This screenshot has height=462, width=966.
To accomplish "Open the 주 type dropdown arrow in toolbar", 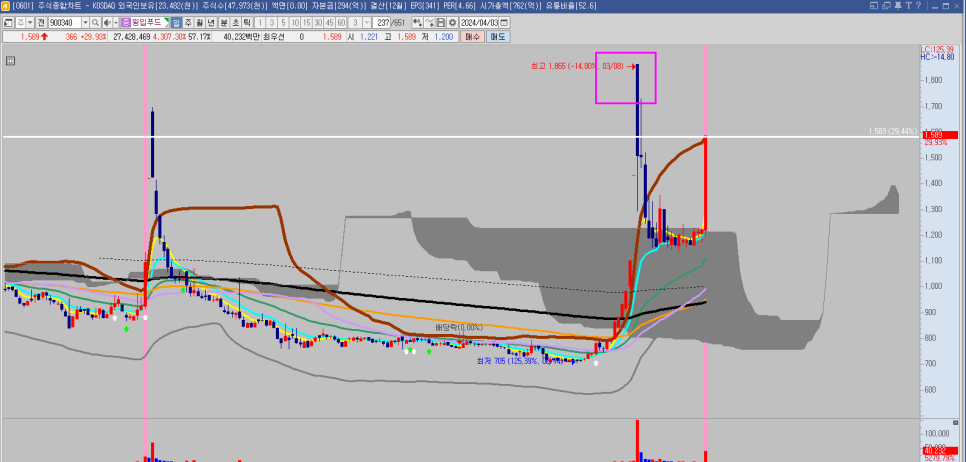I will [30, 22].
